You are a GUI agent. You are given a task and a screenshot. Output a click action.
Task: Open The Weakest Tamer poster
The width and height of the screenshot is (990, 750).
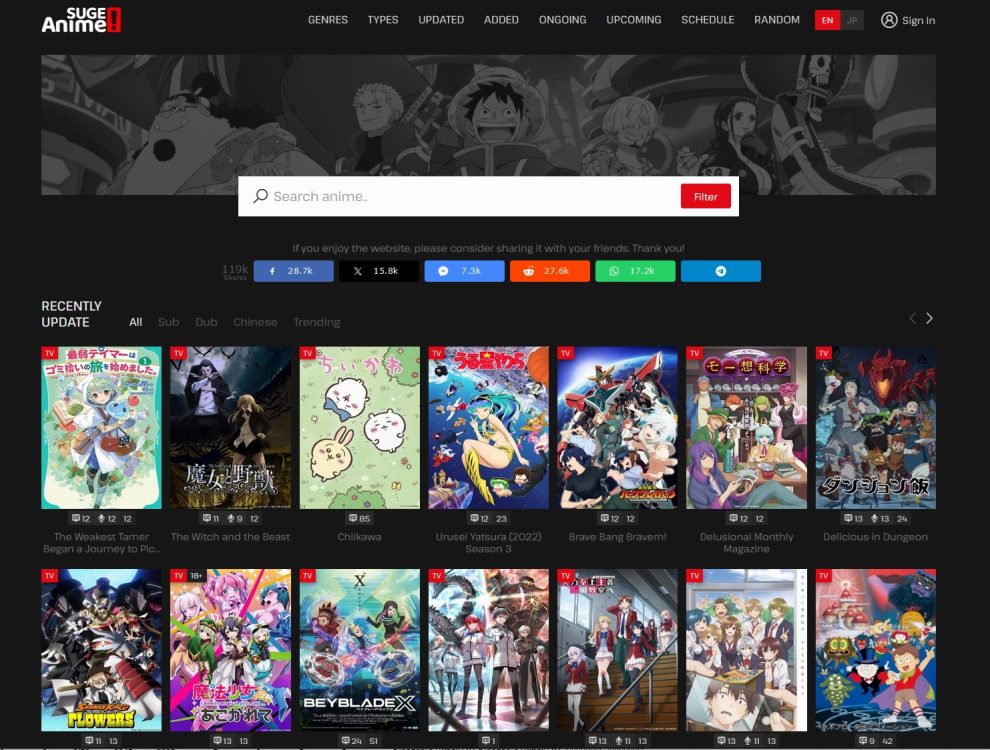102,427
